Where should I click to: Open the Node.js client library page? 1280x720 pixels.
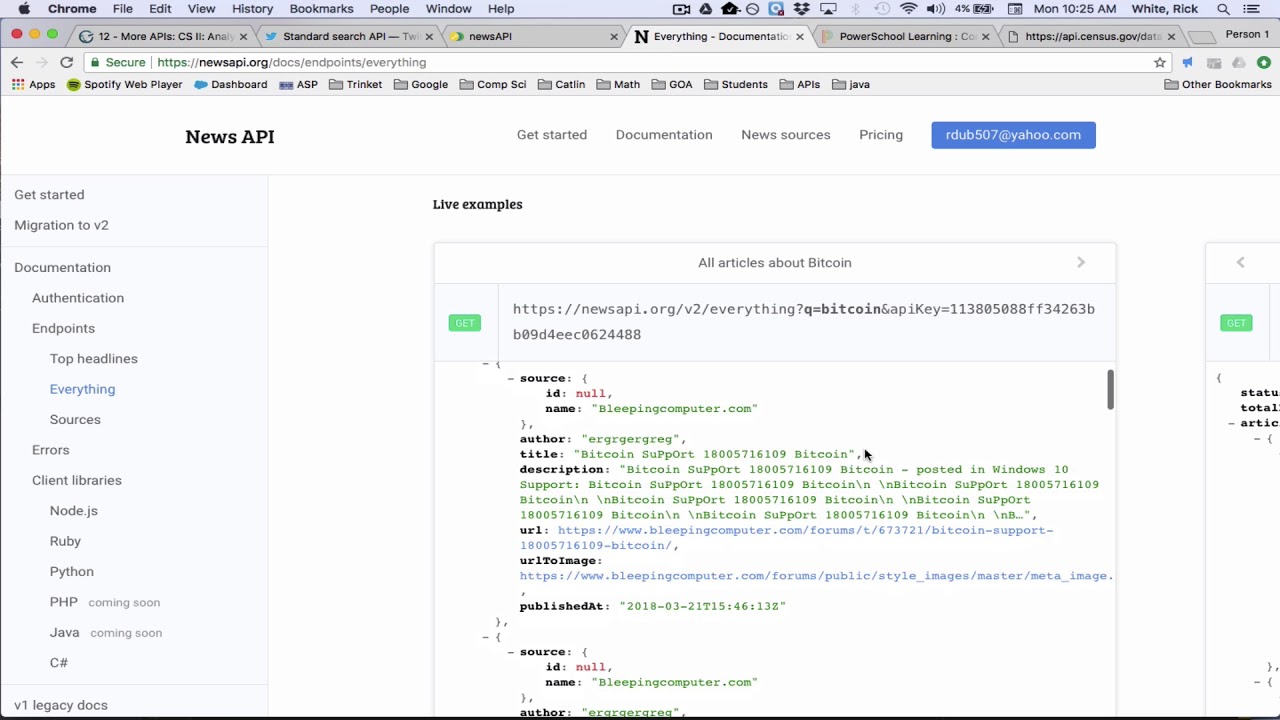(x=74, y=511)
